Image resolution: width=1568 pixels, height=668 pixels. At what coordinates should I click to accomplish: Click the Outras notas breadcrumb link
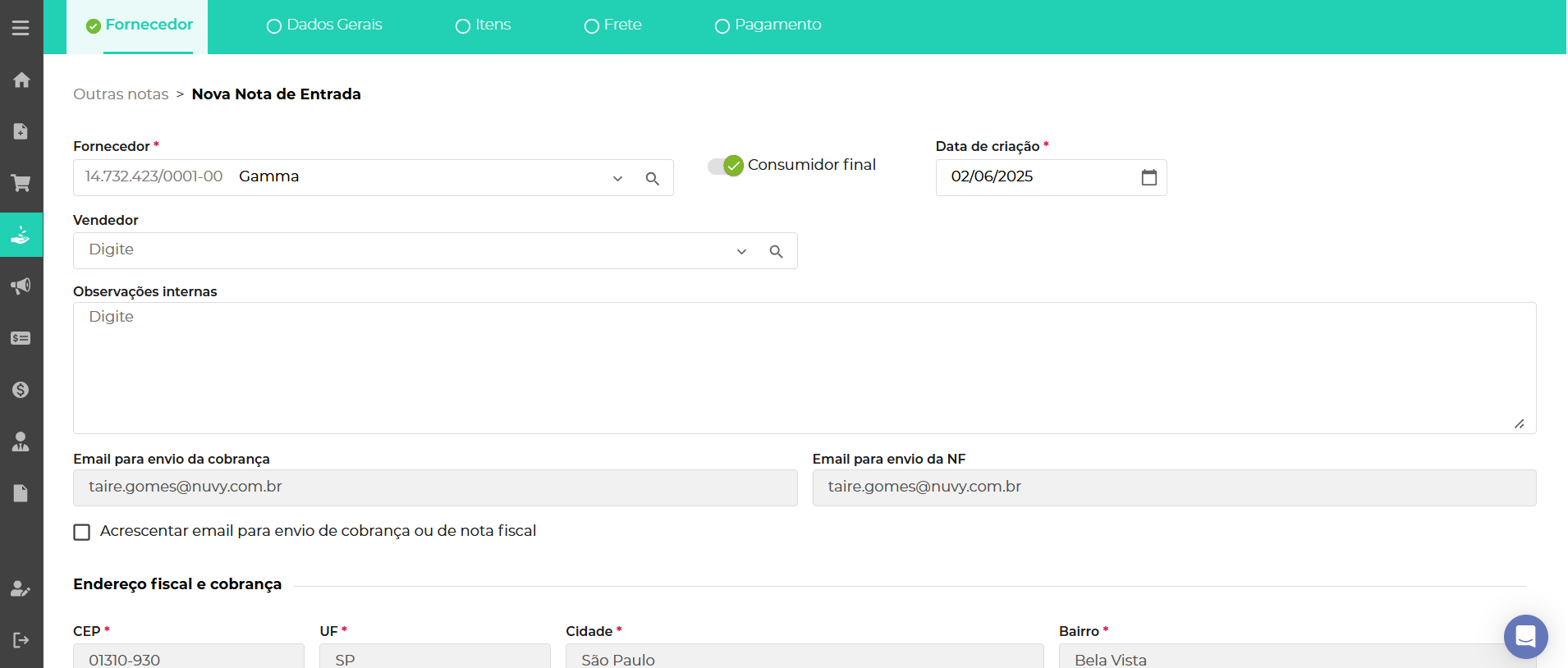(x=121, y=94)
